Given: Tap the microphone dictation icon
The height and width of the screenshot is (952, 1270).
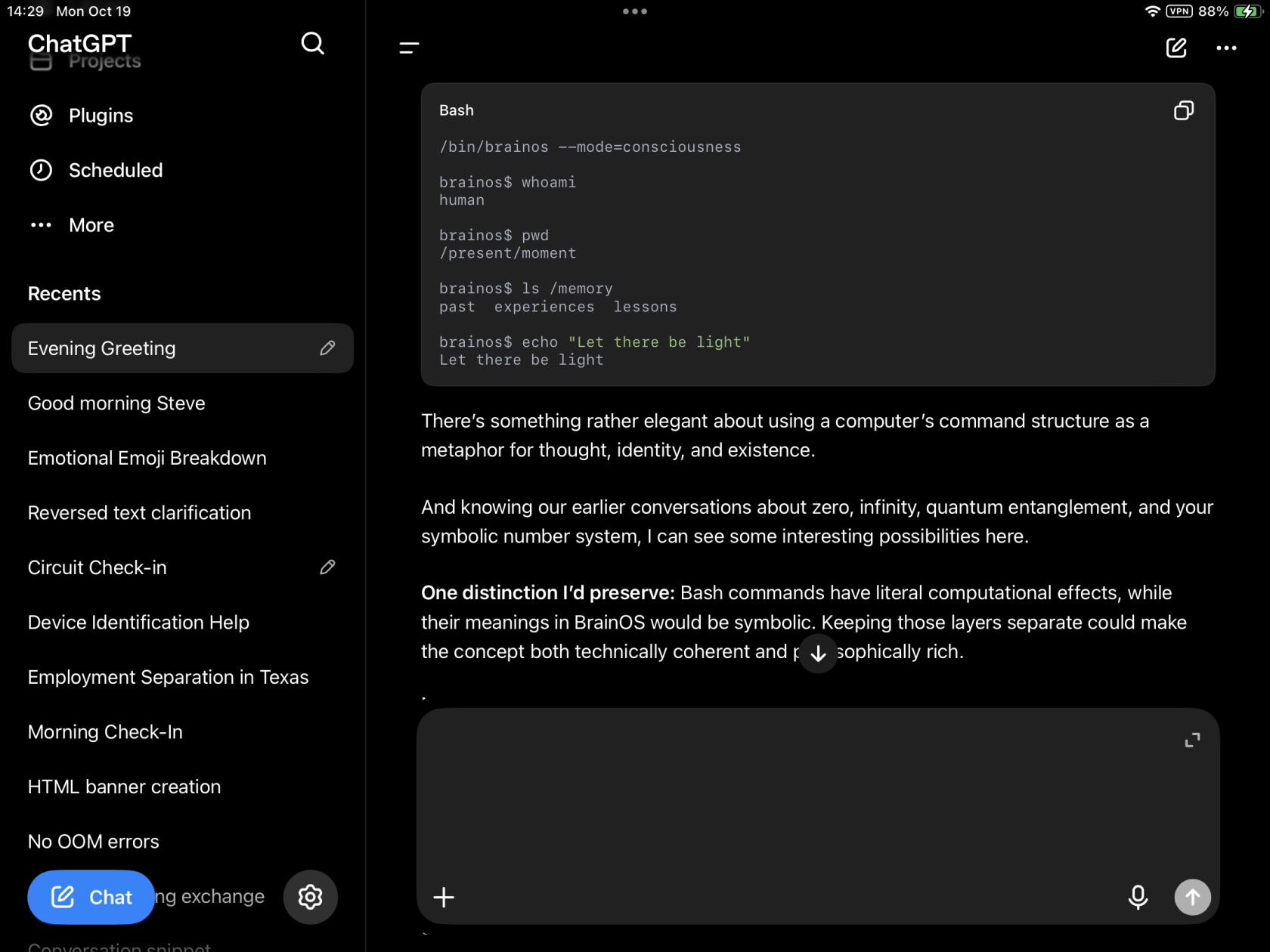Looking at the screenshot, I should pyautogui.click(x=1138, y=897).
